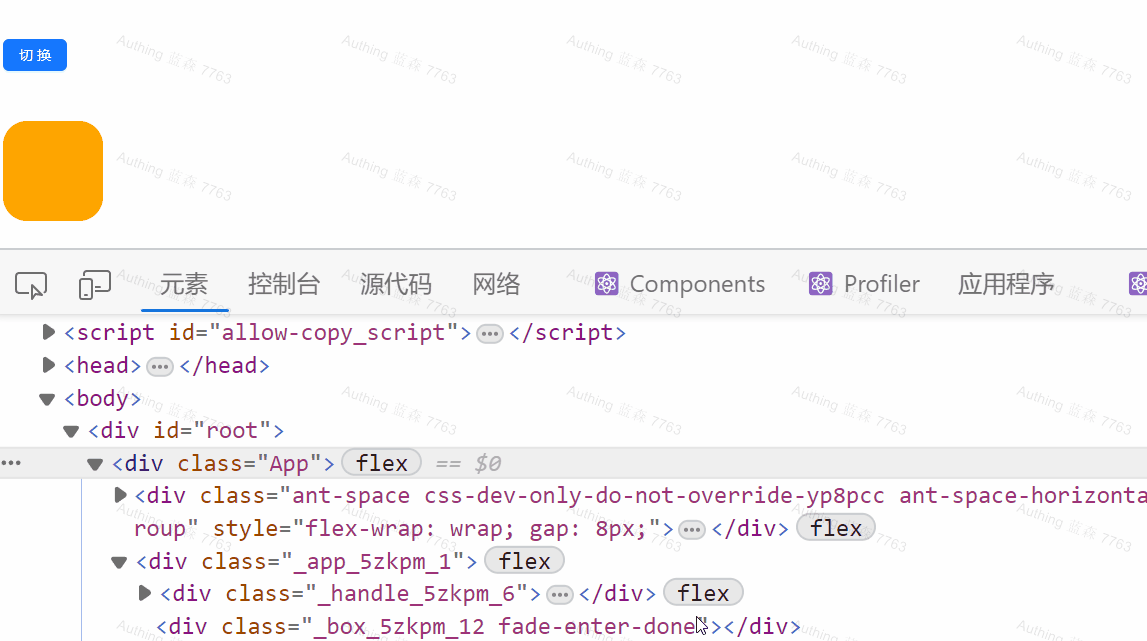Screen dimensions: 1147x641
Task: Select the div id="root" tag text
Action: click(x=186, y=431)
